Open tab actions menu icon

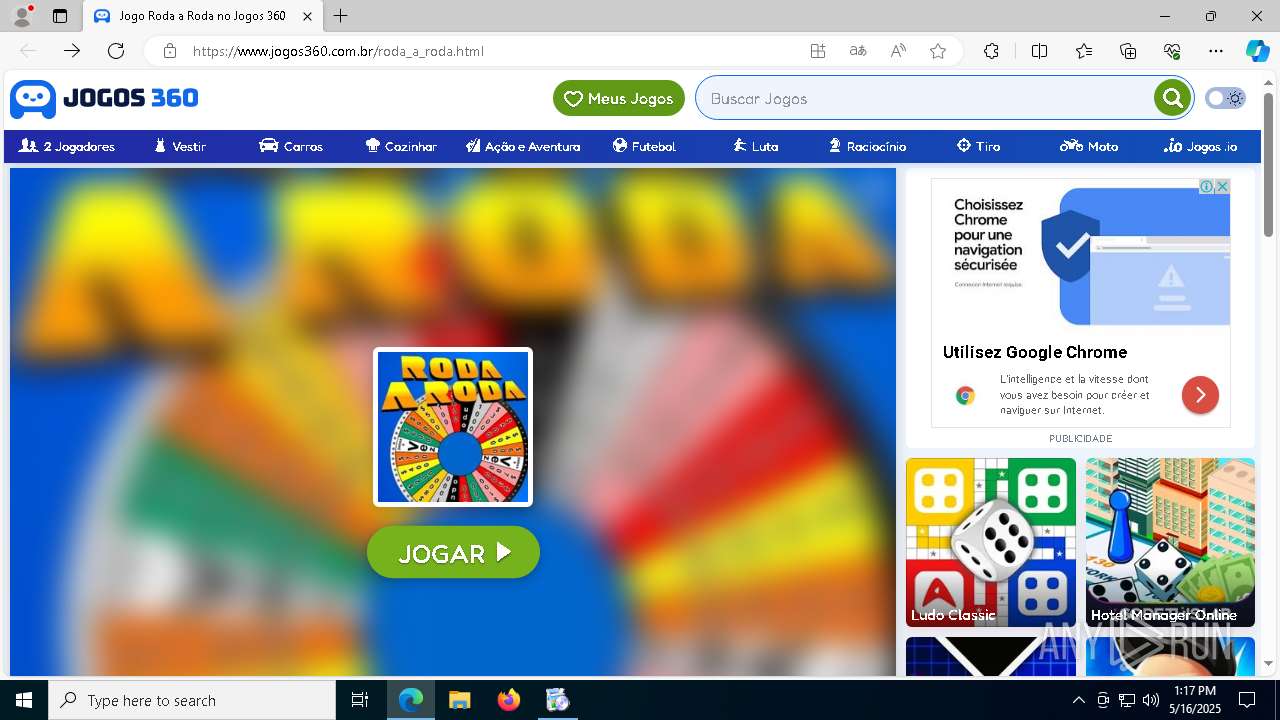60,16
